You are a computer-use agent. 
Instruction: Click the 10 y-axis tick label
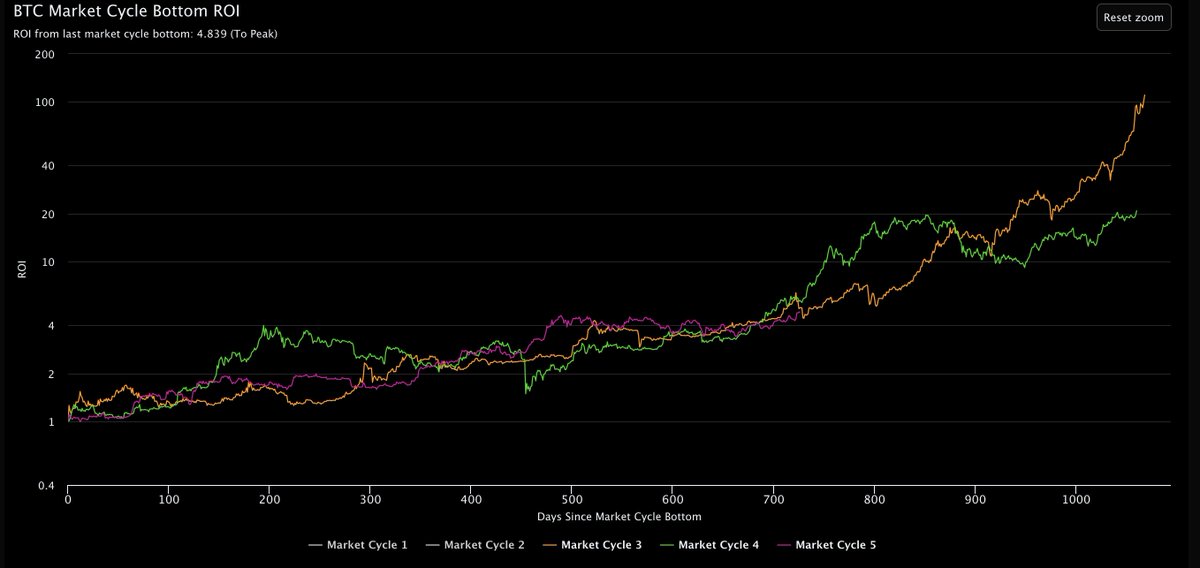[47, 262]
